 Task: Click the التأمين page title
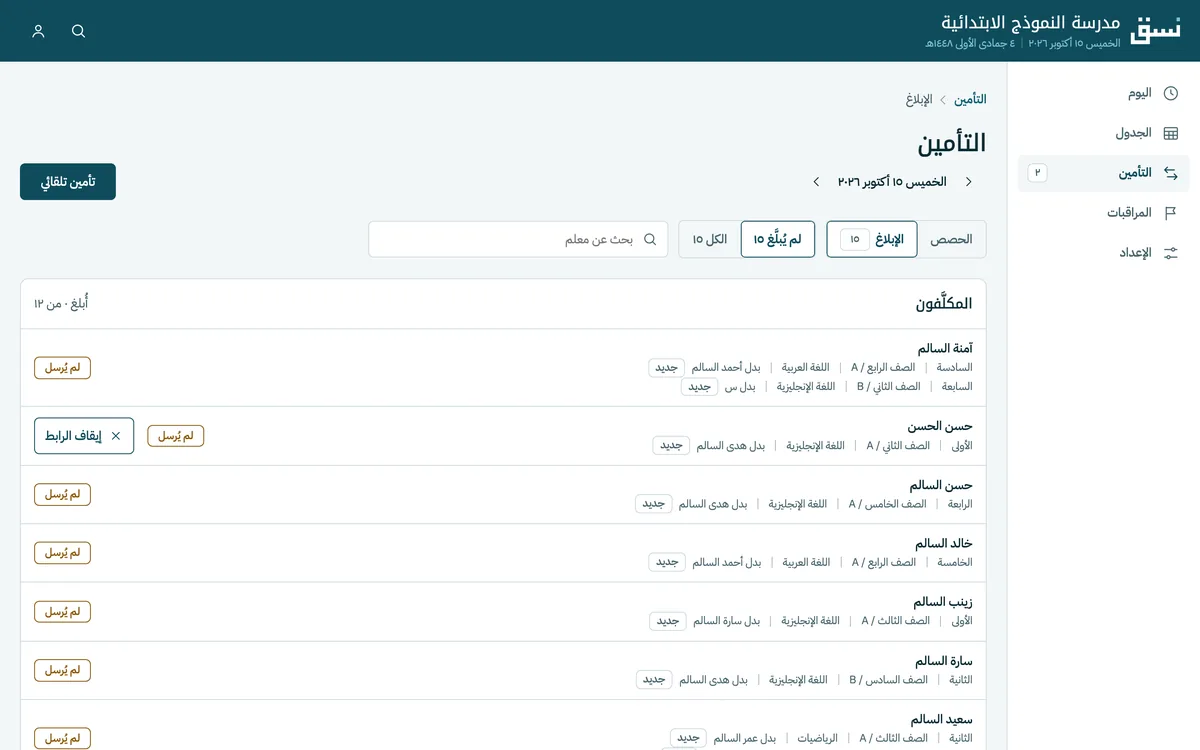point(952,142)
